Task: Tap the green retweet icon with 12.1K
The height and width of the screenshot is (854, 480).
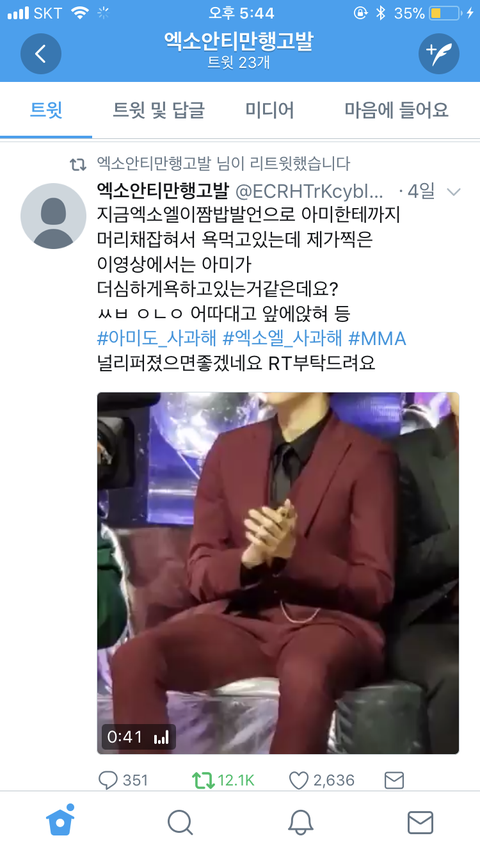Action: [x=223, y=780]
